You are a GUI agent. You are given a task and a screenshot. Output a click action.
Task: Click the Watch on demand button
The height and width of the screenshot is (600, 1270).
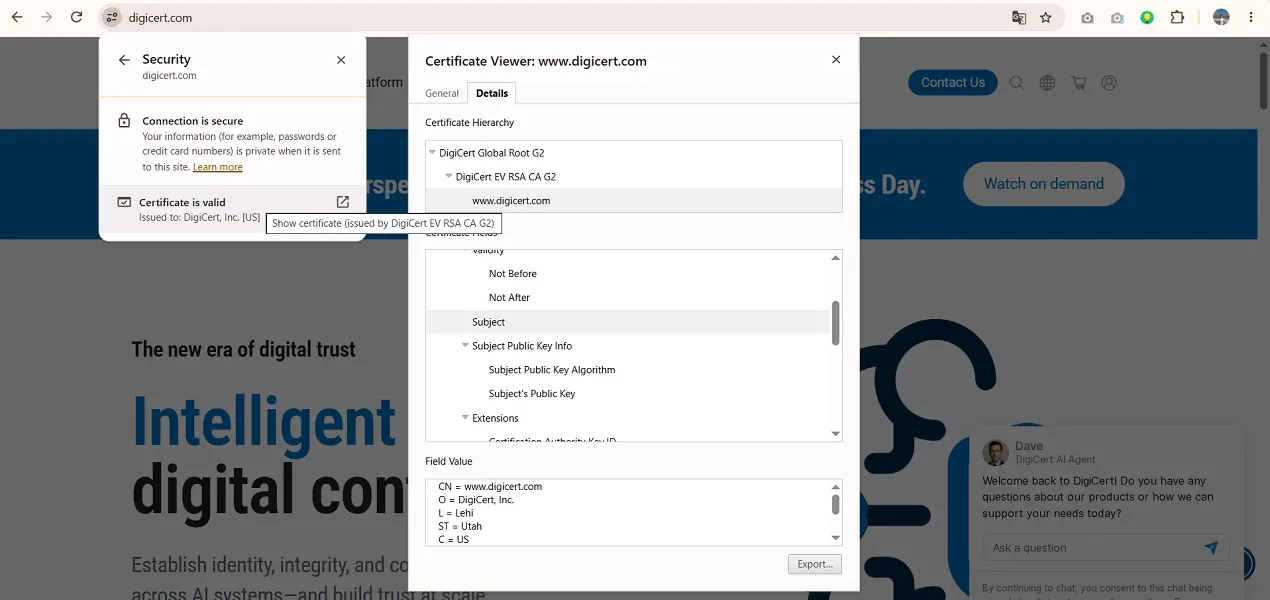pos(1044,184)
